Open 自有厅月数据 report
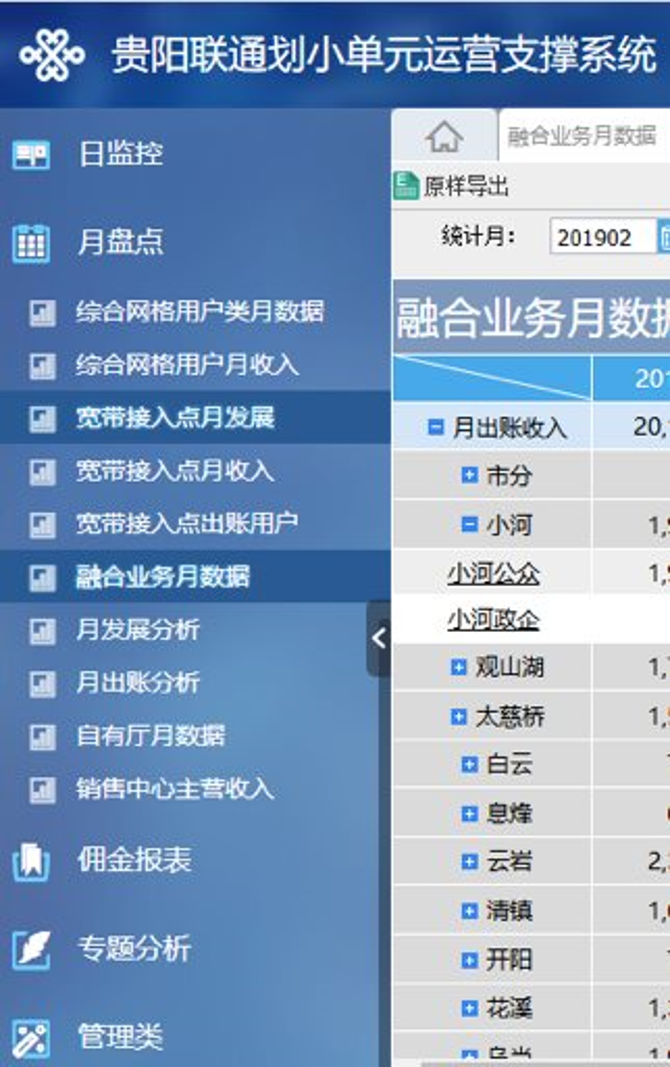Viewport: 670px width, 1067px height. click(x=150, y=736)
